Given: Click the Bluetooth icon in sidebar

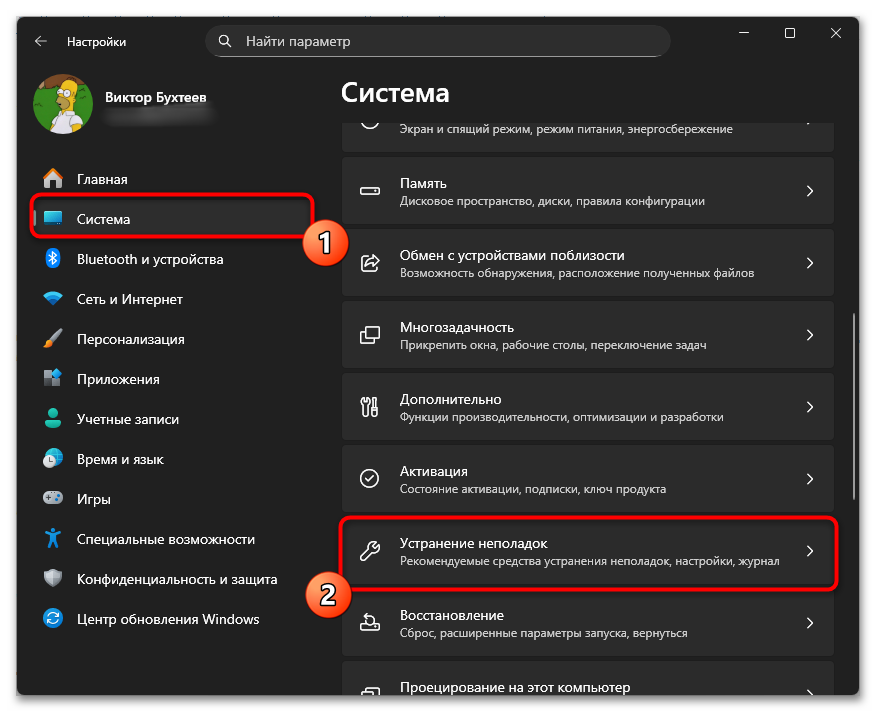Looking at the screenshot, I should pyautogui.click(x=53, y=259).
